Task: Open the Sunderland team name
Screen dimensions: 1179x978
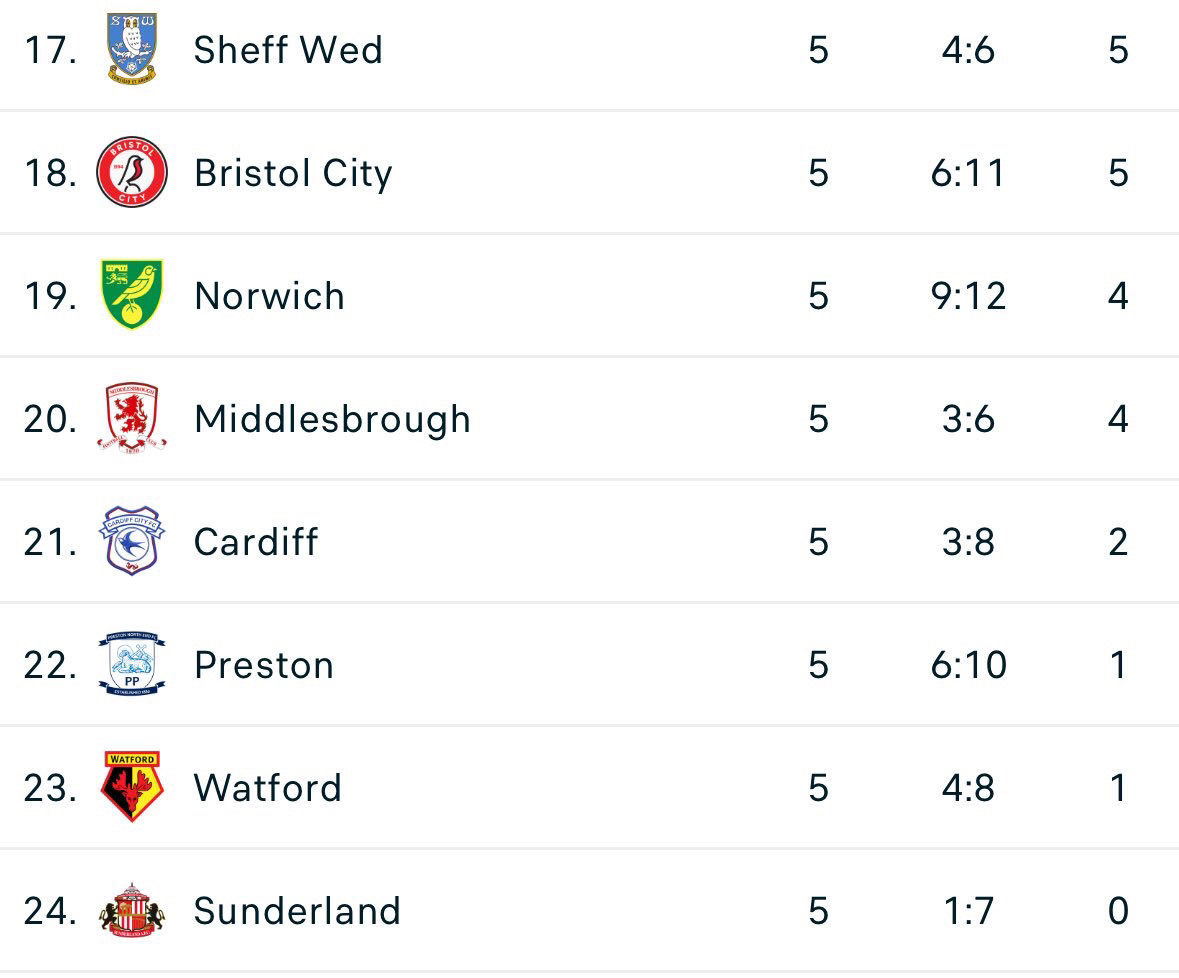Action: (x=297, y=911)
